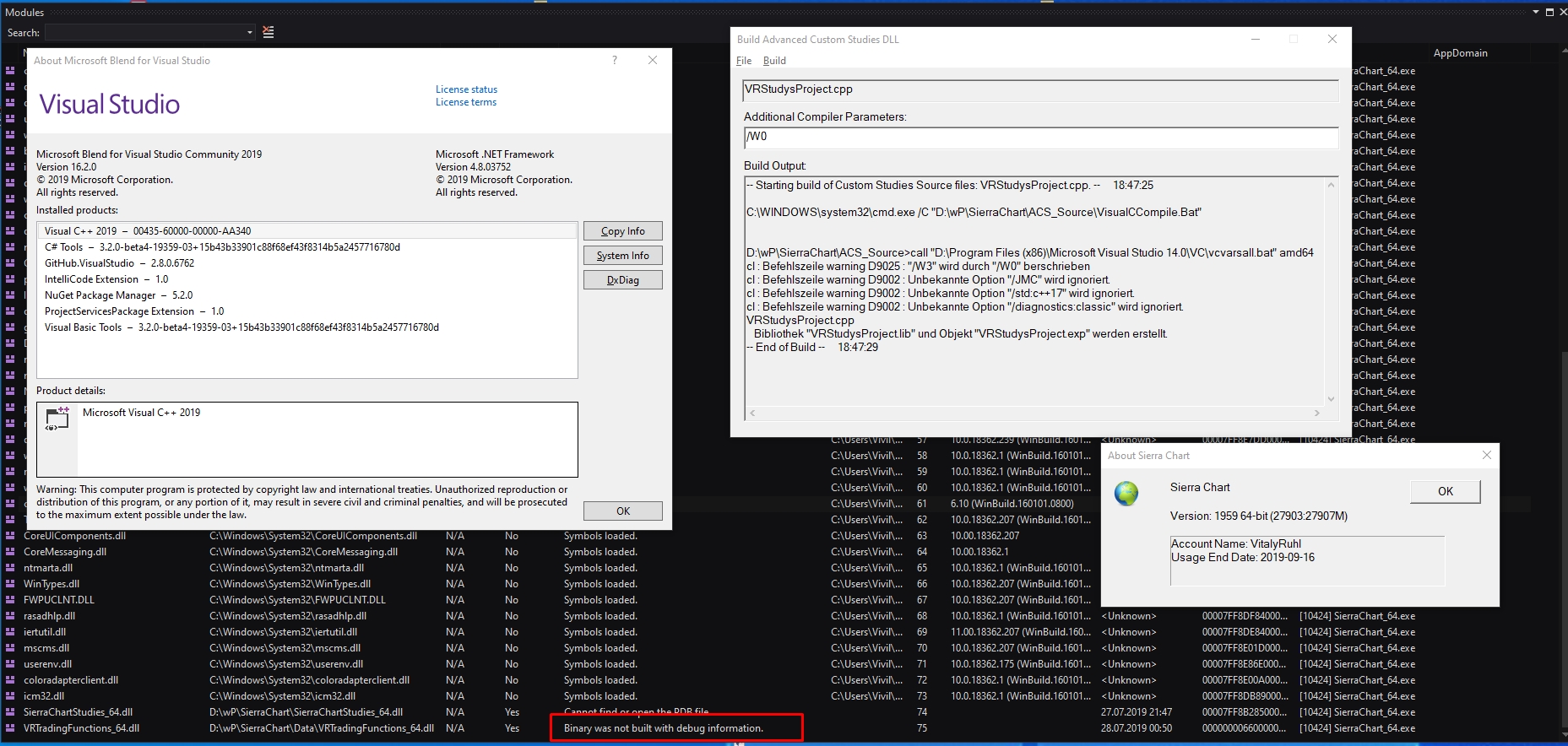This screenshot has width=1568, height=746.
Task: Open the Modules window position dropdown
Action: [1535, 12]
